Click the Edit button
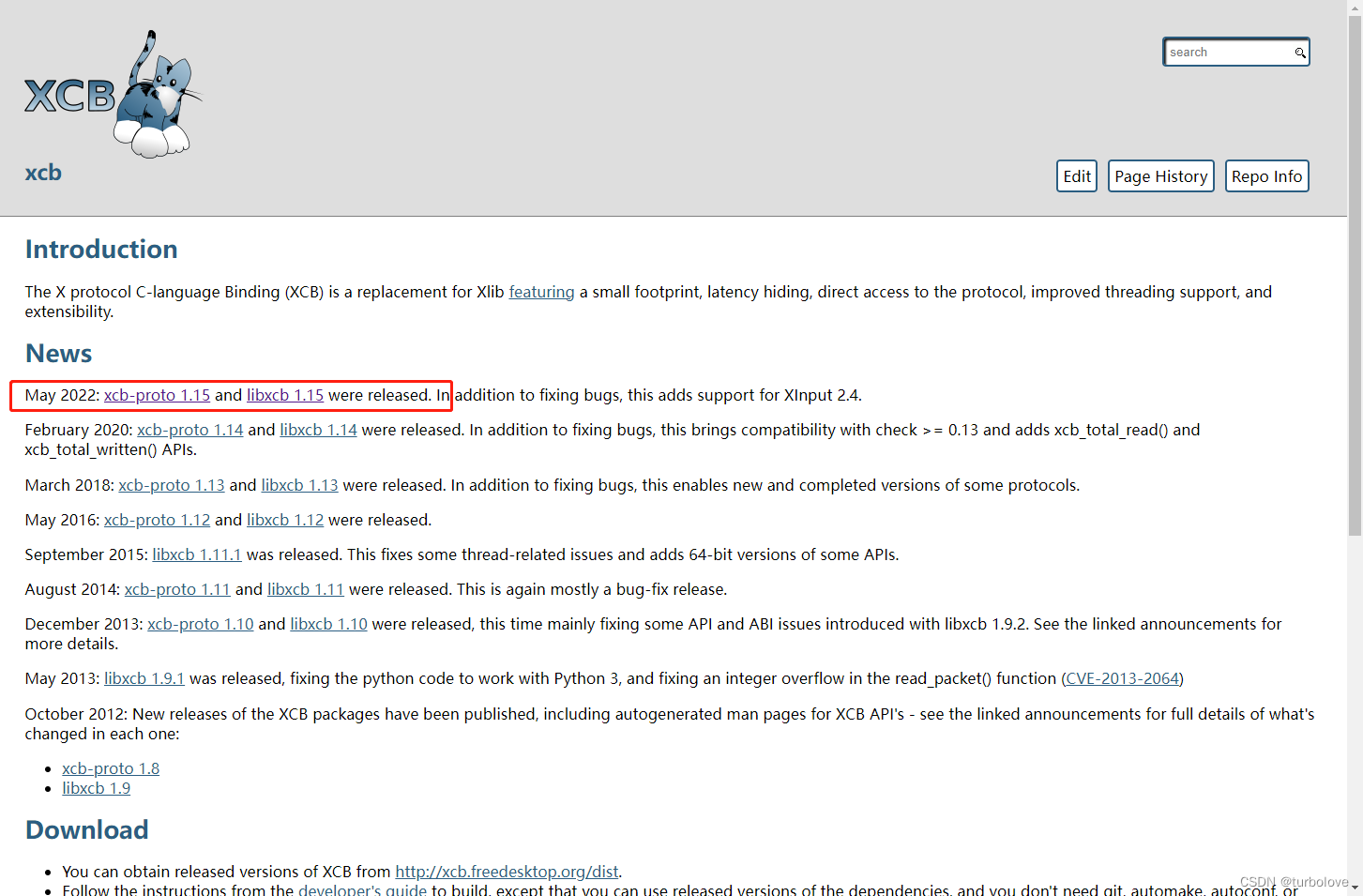This screenshot has width=1363, height=896. click(1076, 175)
